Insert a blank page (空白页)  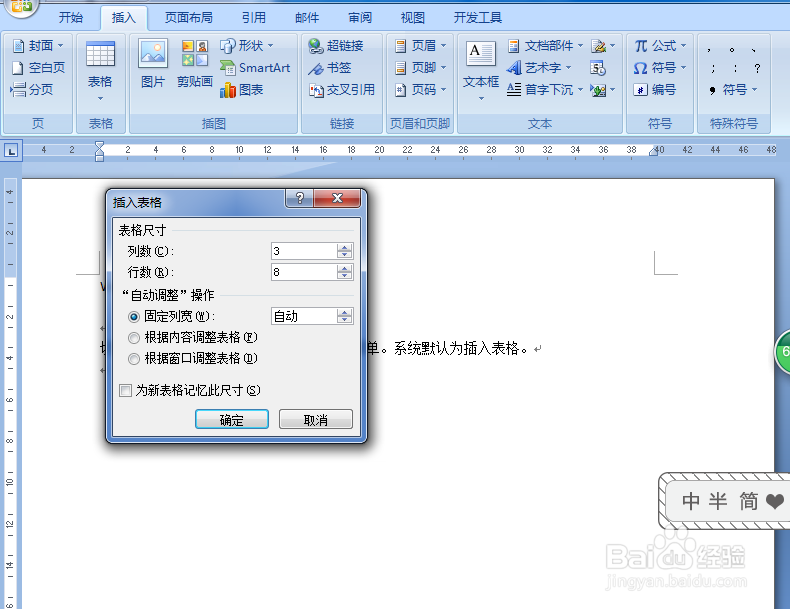[x=38, y=67]
